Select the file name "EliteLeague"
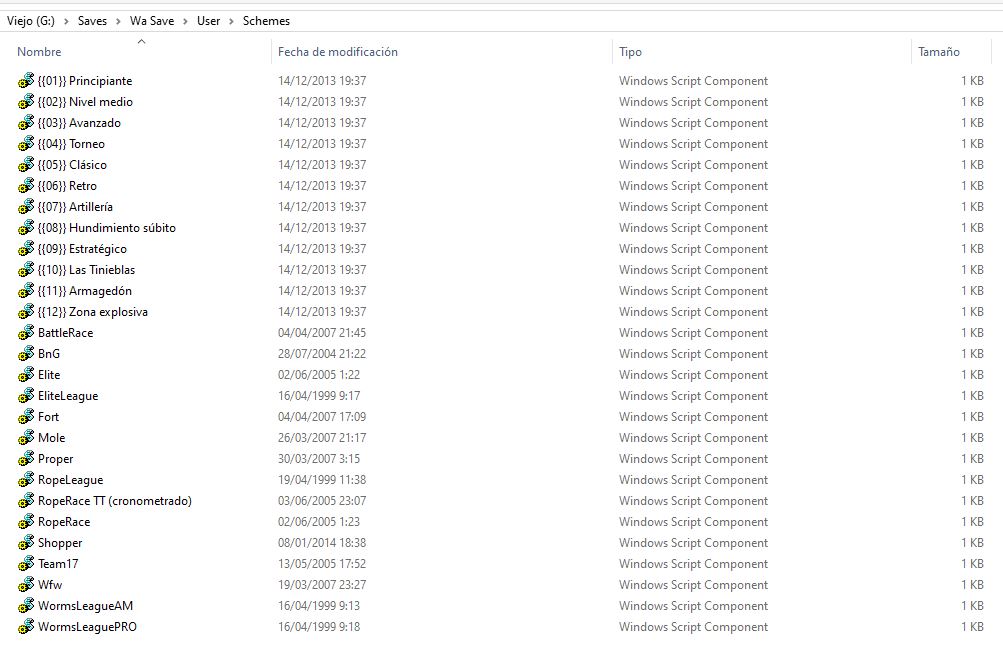This screenshot has height=661, width=1003. point(68,396)
